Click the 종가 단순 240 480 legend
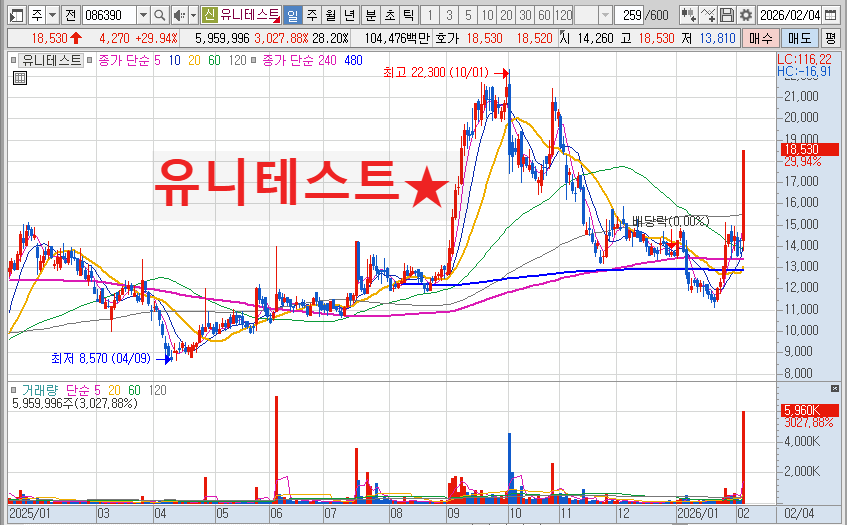The width and height of the screenshot is (847, 525). pyautogui.click(x=313, y=60)
